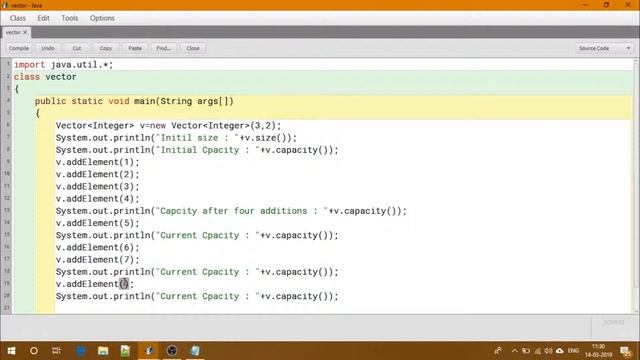Click the volume speaker icon
Viewport: 640px width, 360px height.
point(548,351)
